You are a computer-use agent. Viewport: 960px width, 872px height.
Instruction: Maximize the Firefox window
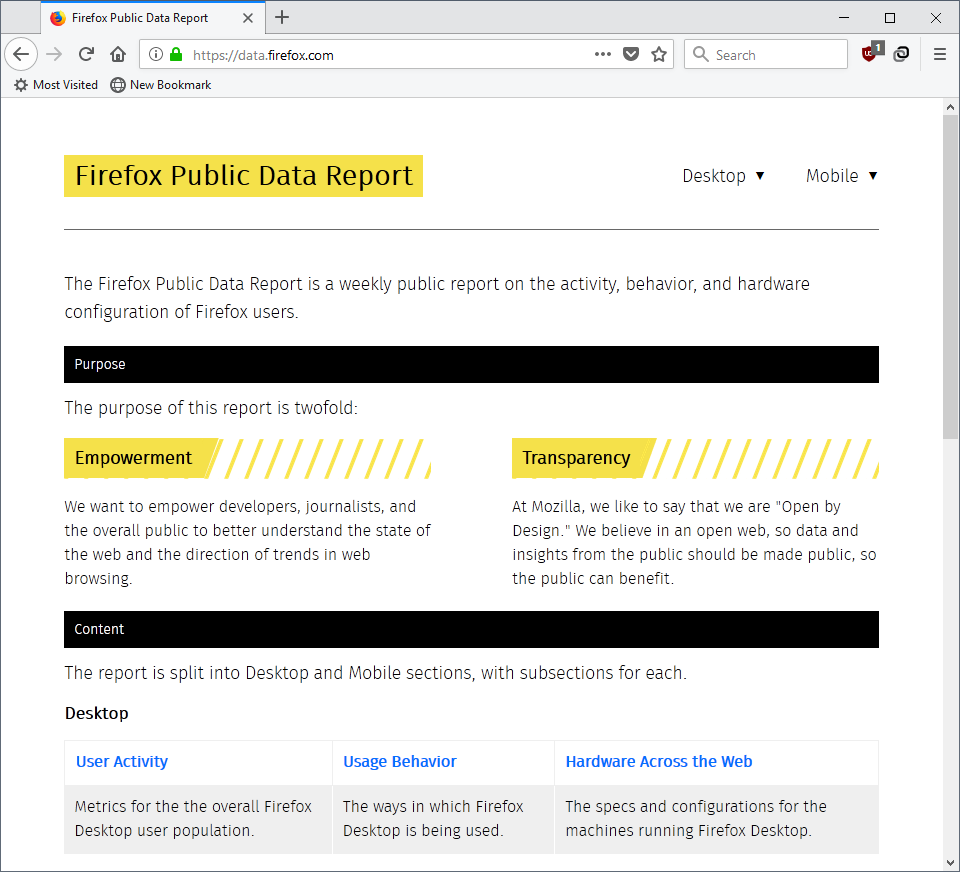point(890,18)
